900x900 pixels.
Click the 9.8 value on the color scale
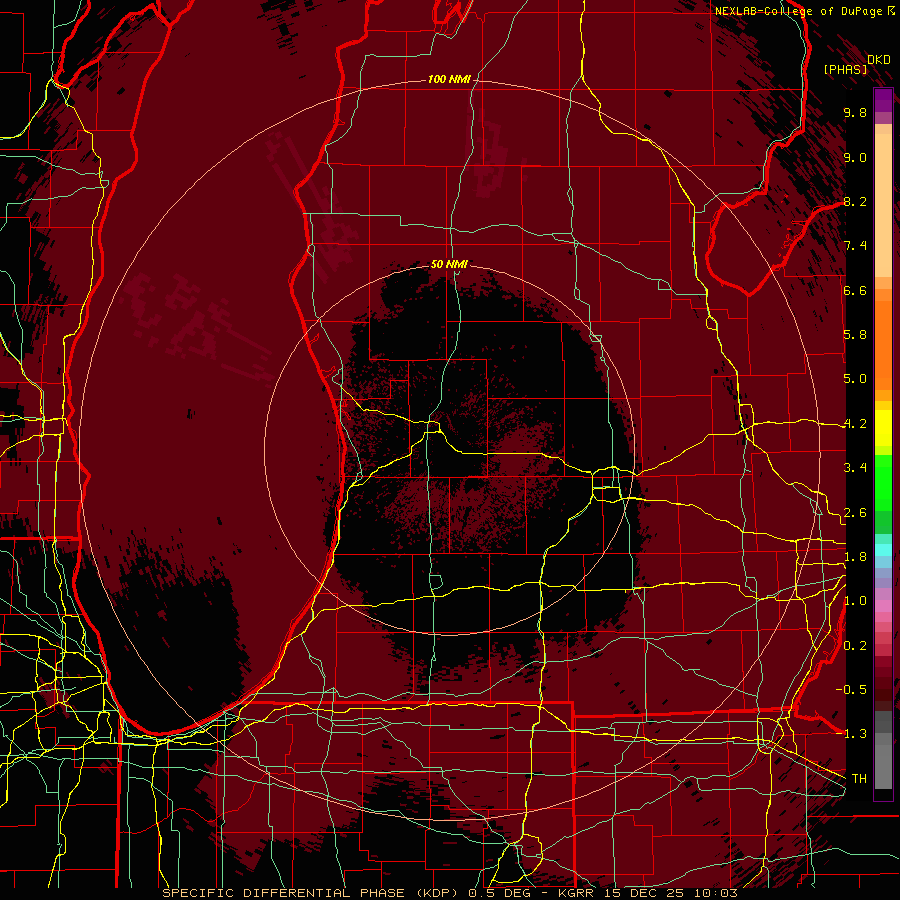point(855,112)
